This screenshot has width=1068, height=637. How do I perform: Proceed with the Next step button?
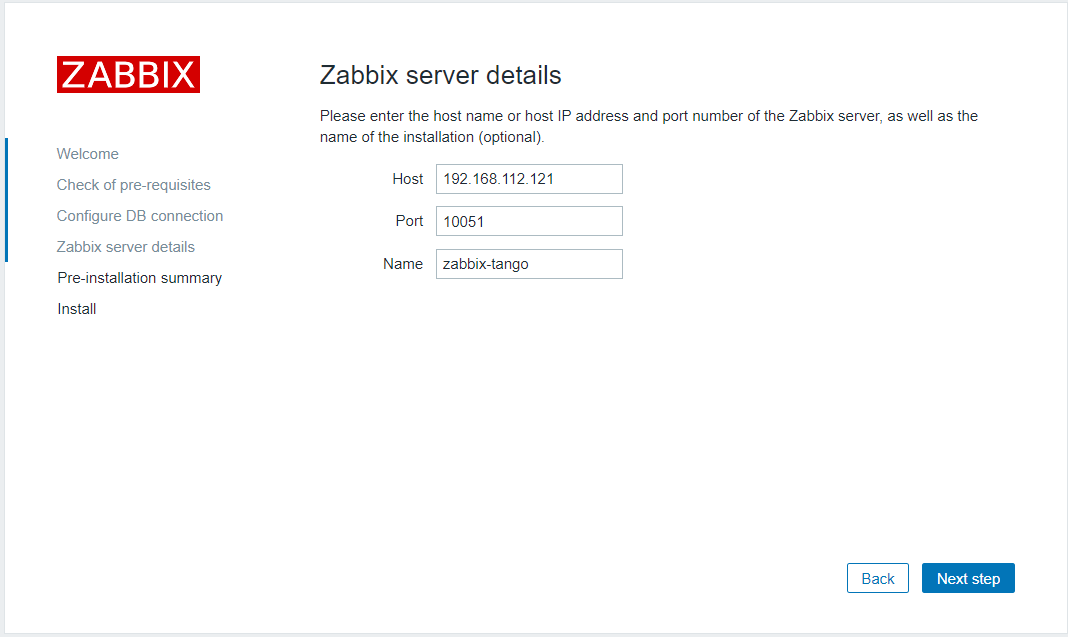click(968, 579)
